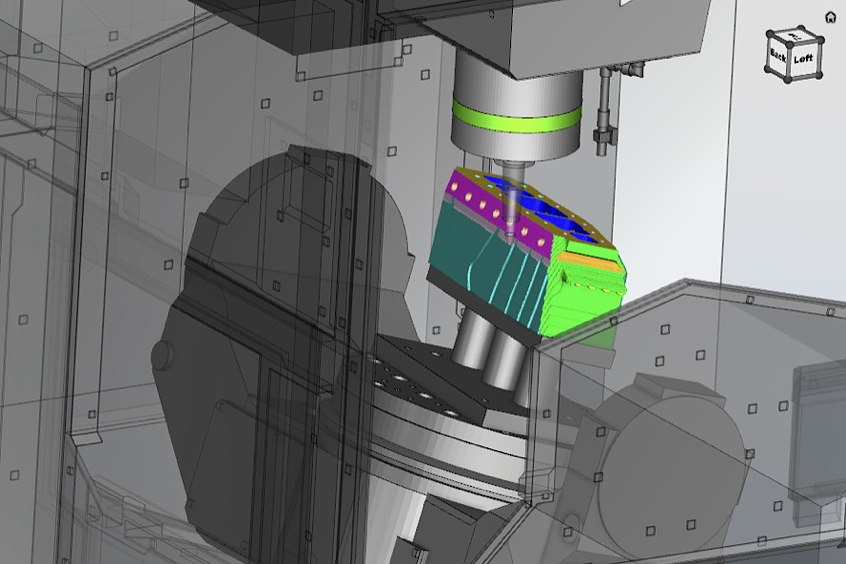Click the top face of the view cube
846x564 pixels.
[794, 37]
